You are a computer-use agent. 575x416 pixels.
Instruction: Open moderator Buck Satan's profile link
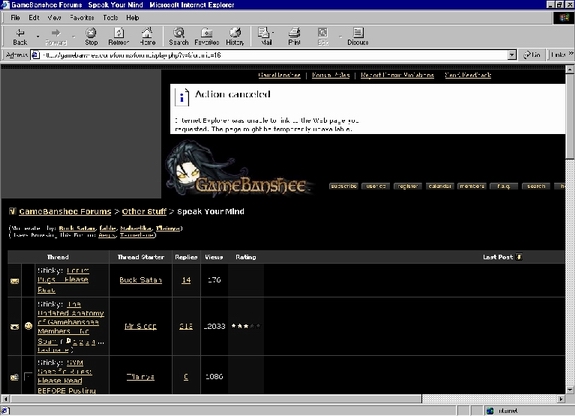coord(77,229)
